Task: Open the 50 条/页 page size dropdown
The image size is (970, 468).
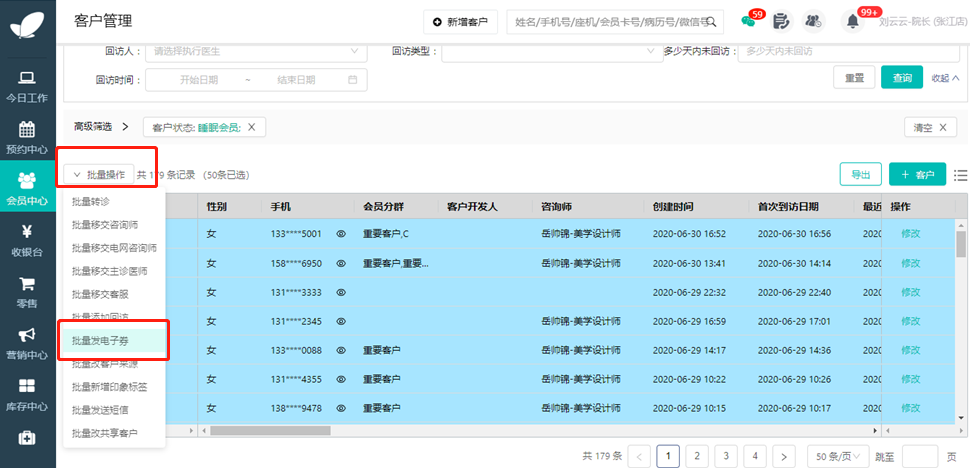Action: pyautogui.click(x=838, y=457)
